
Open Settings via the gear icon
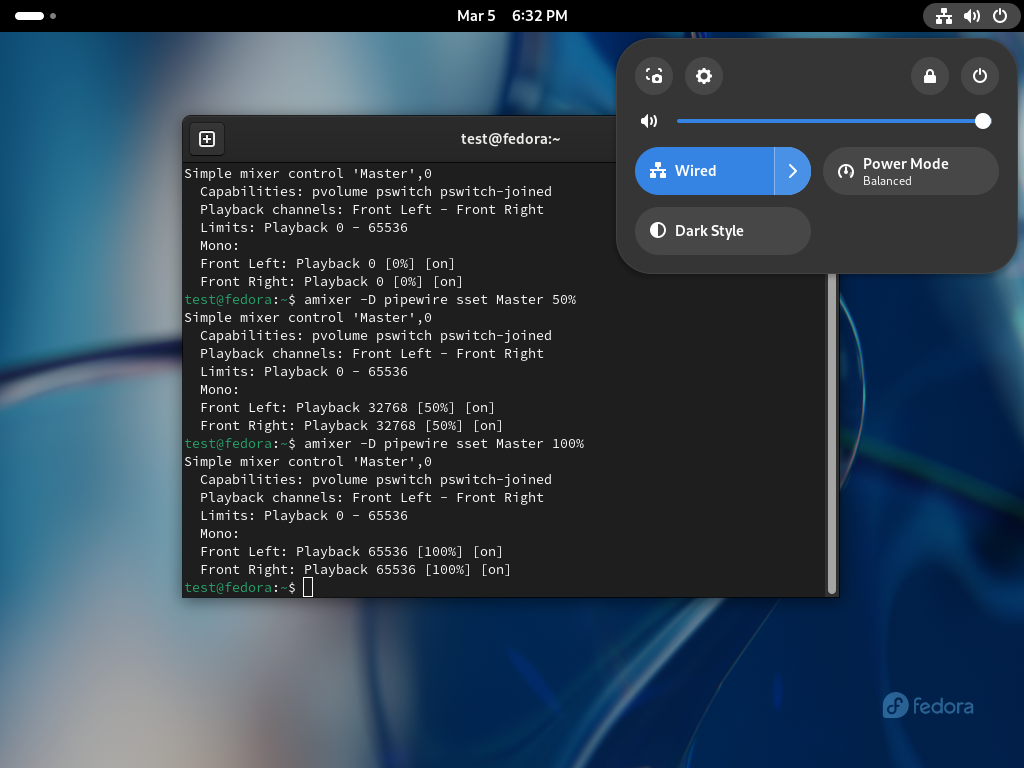click(x=703, y=76)
